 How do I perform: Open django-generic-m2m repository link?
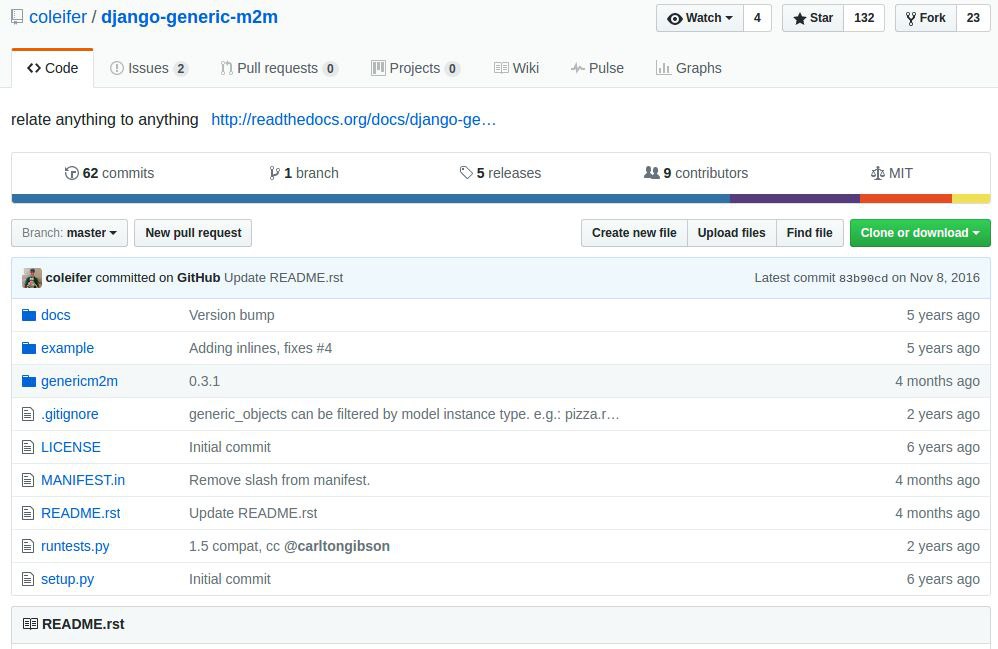tap(190, 17)
